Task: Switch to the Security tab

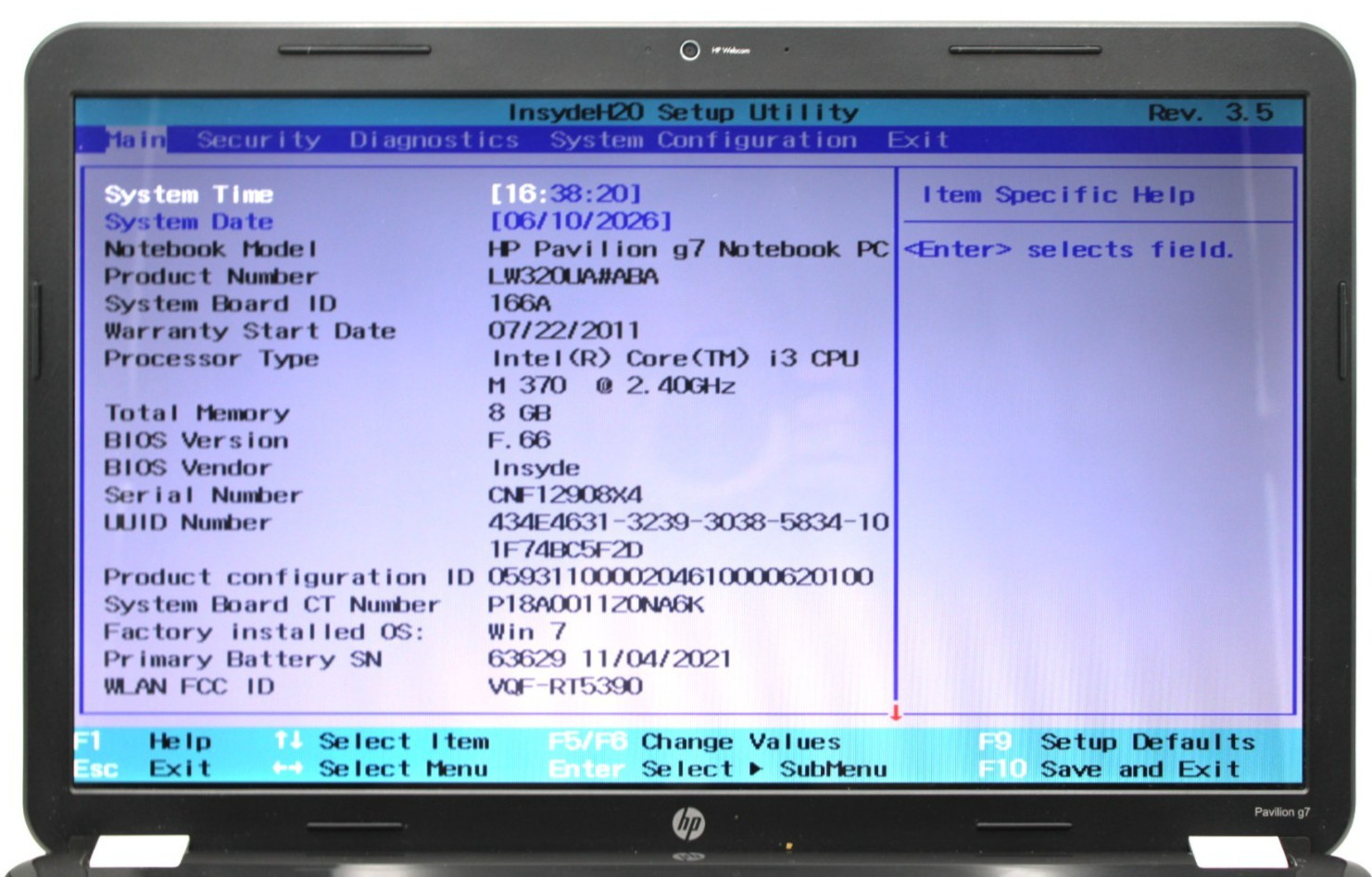Action: (x=258, y=140)
